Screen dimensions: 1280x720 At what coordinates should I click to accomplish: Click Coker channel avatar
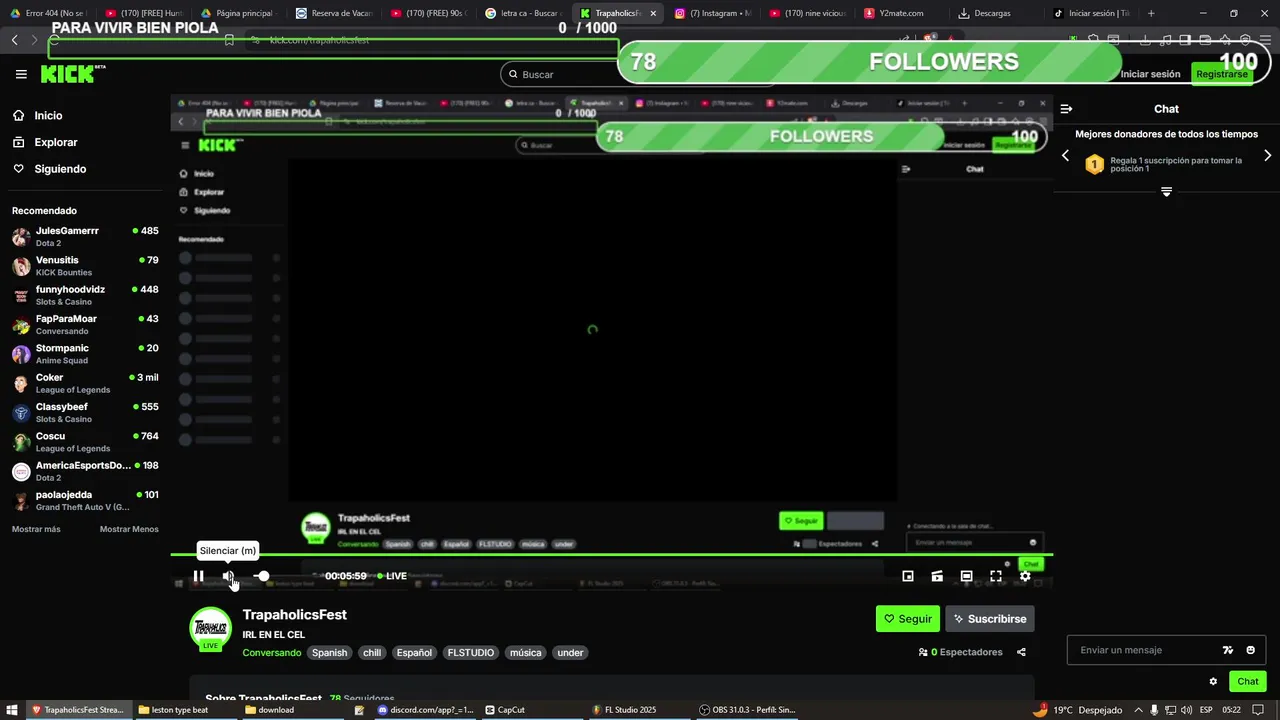(x=21, y=384)
